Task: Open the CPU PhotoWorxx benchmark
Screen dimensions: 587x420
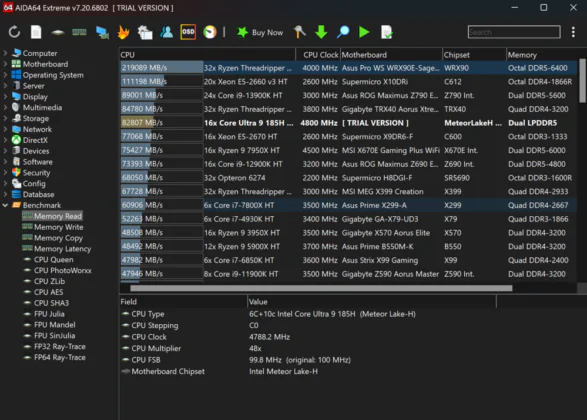Action: click(63, 270)
